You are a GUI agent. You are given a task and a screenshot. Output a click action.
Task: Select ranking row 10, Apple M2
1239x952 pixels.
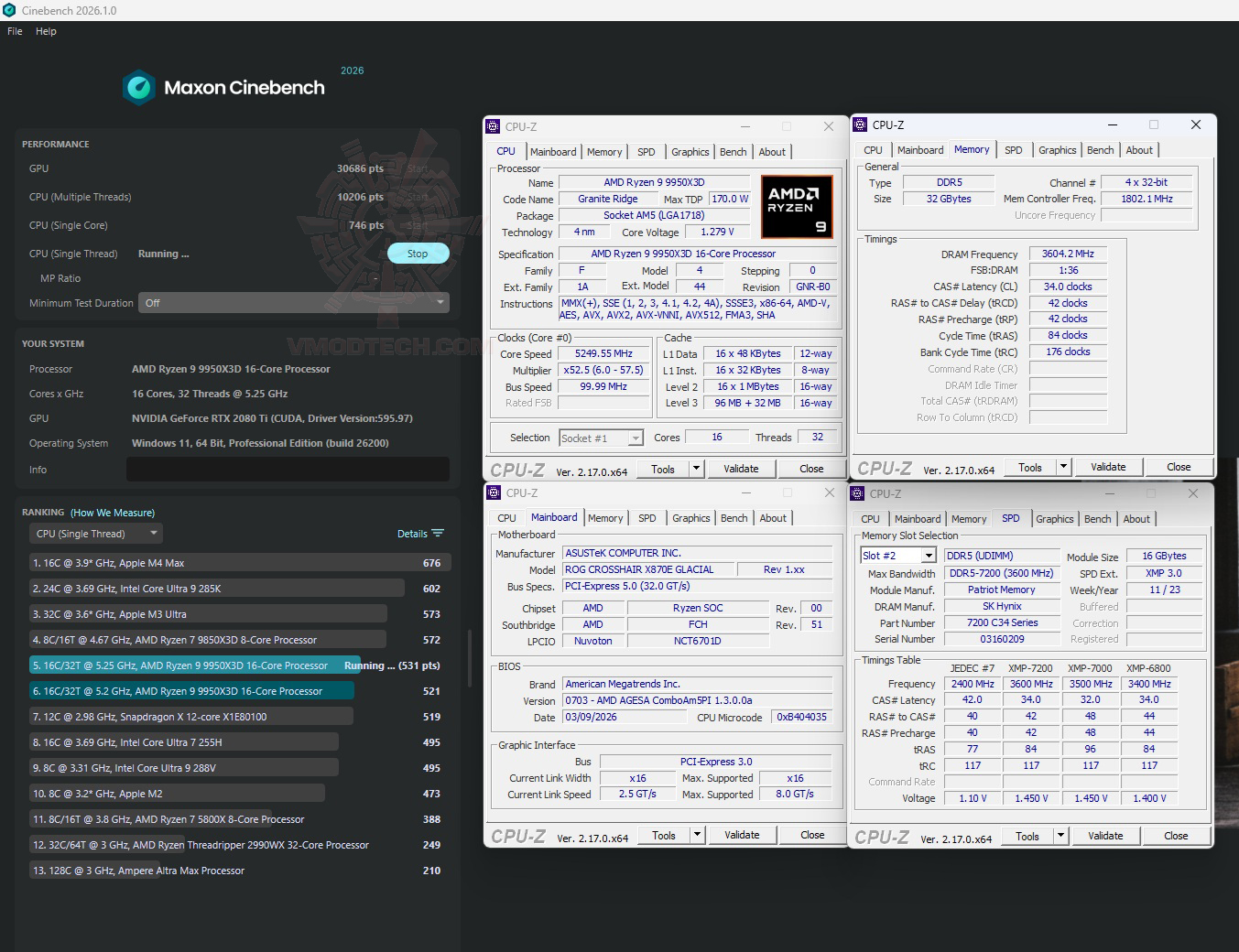point(240,794)
